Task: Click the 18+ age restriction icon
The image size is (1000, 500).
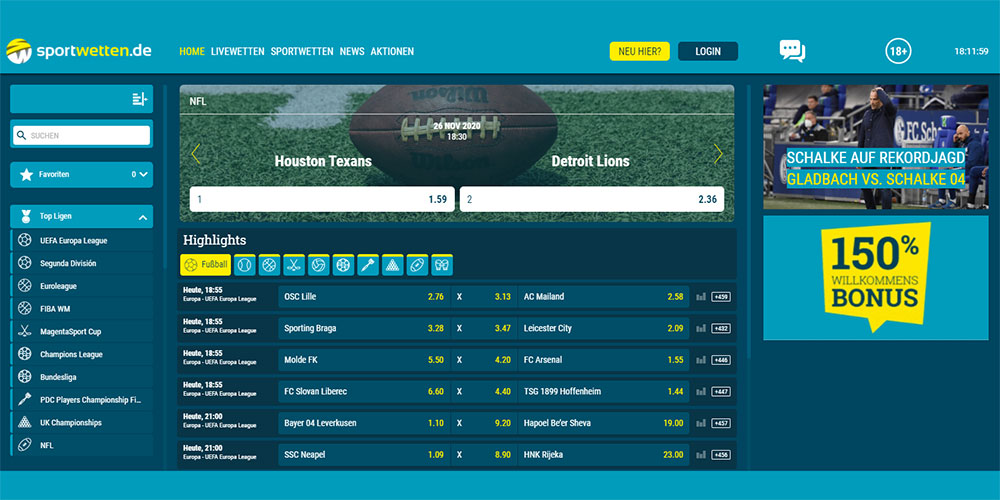Action: pos(898,51)
